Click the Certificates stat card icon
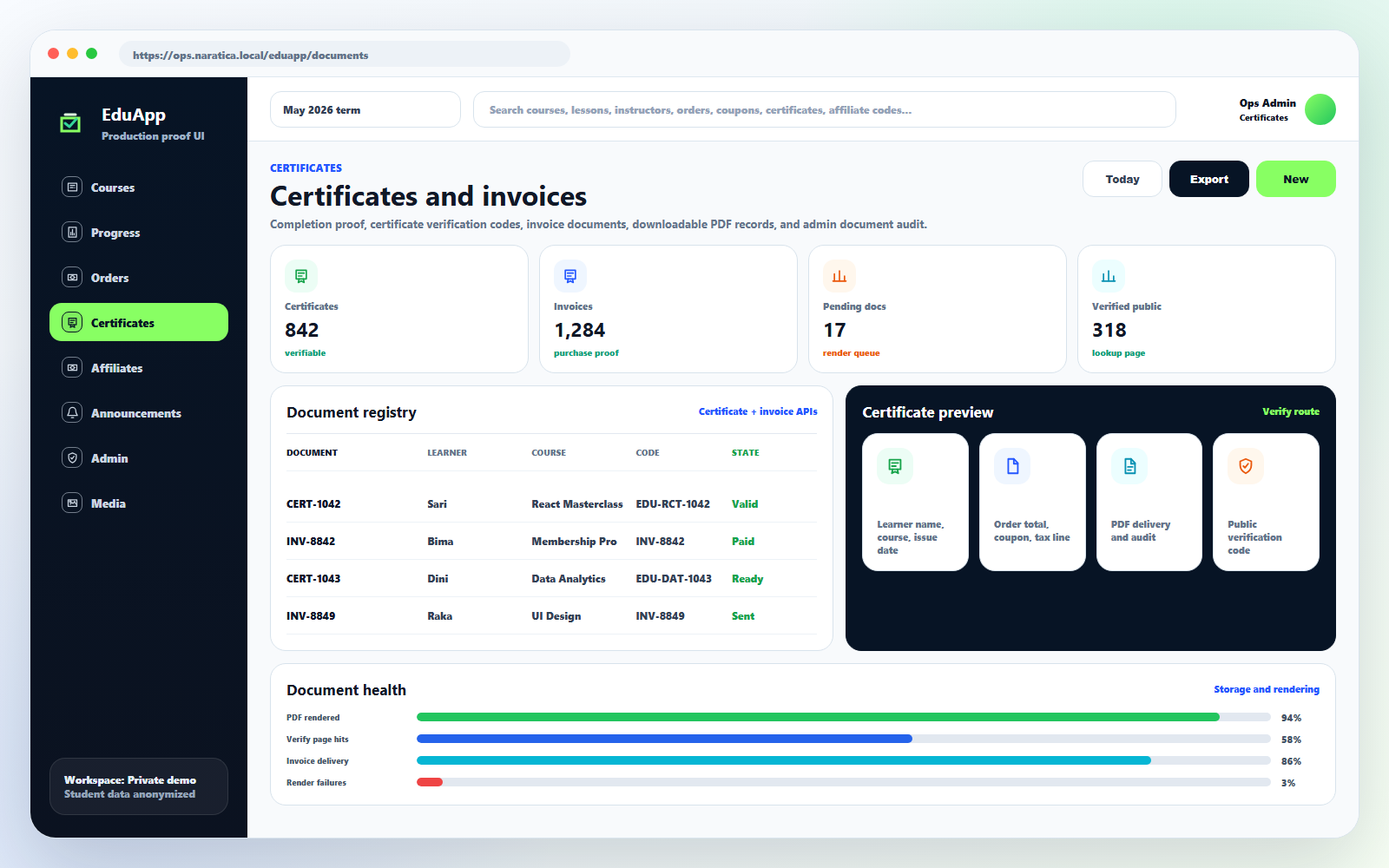 coord(301,276)
